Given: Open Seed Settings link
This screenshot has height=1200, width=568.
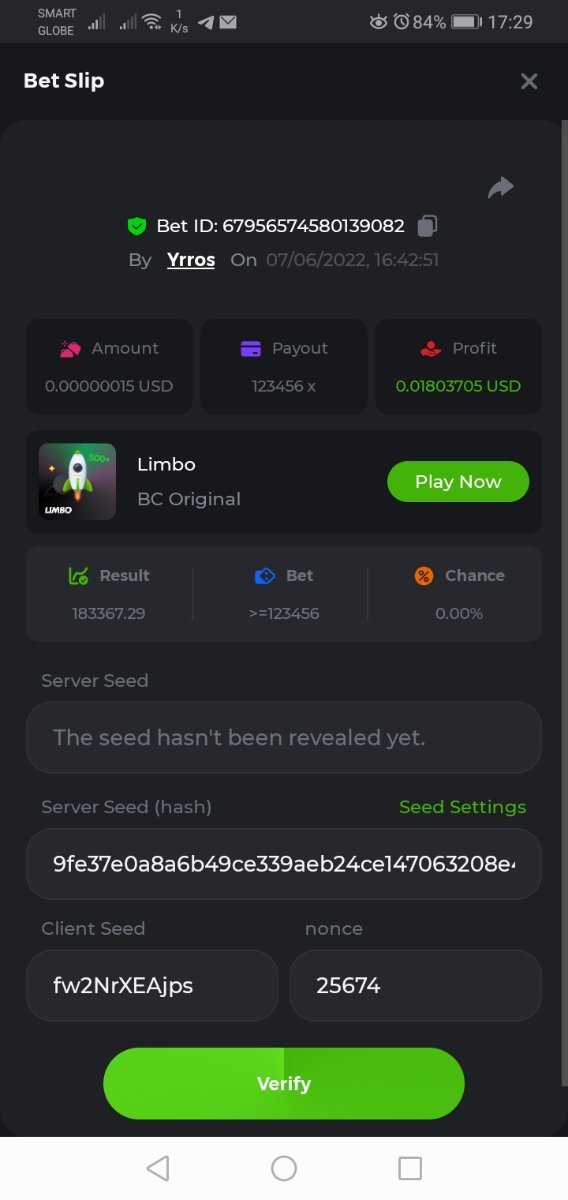Looking at the screenshot, I should coord(462,807).
